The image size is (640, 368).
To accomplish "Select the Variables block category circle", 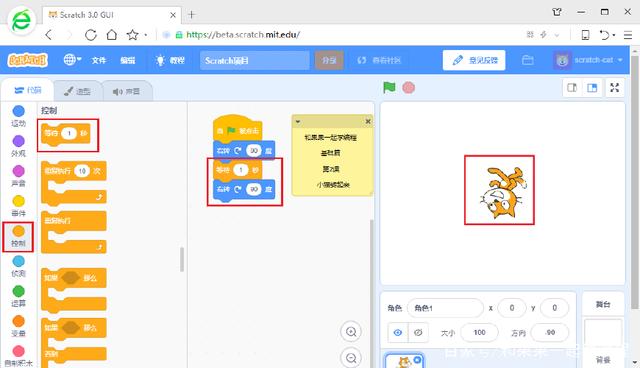I will [18, 321].
